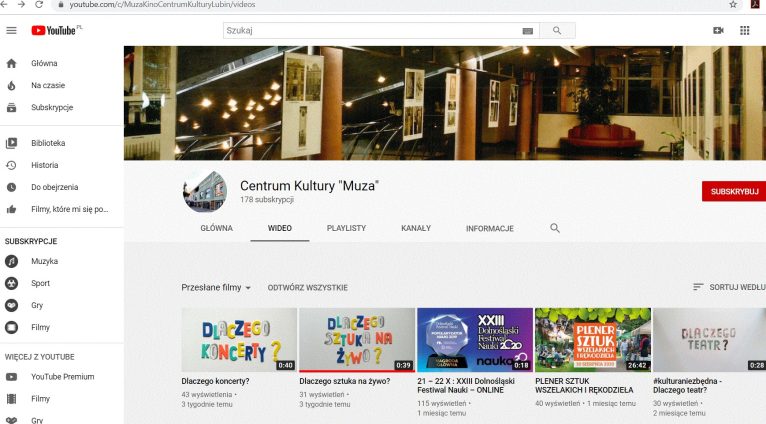Switch to the INFORMACJE tab
The height and width of the screenshot is (424, 766).
(489, 228)
